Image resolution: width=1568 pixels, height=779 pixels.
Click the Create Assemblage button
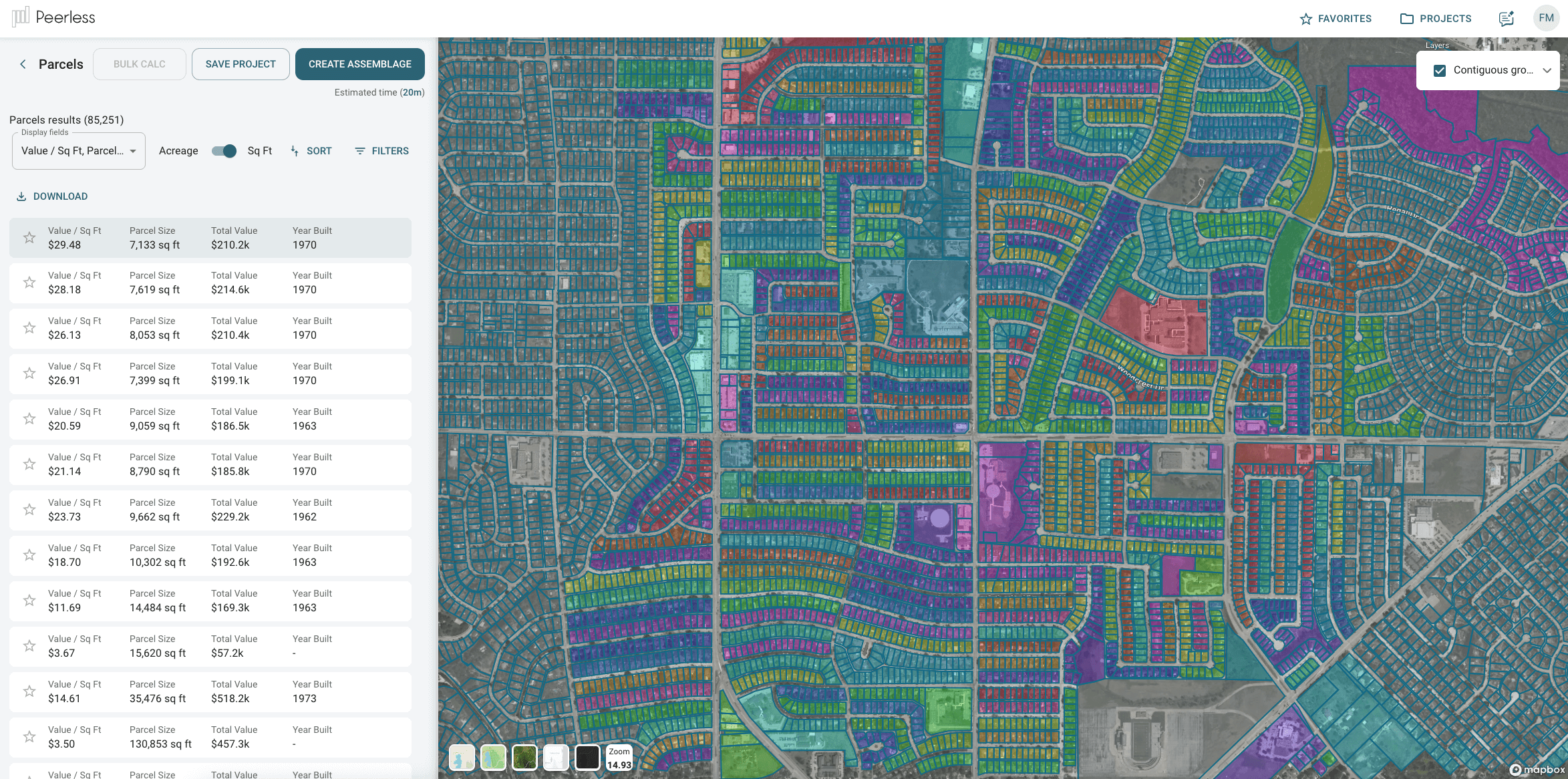[x=359, y=64]
